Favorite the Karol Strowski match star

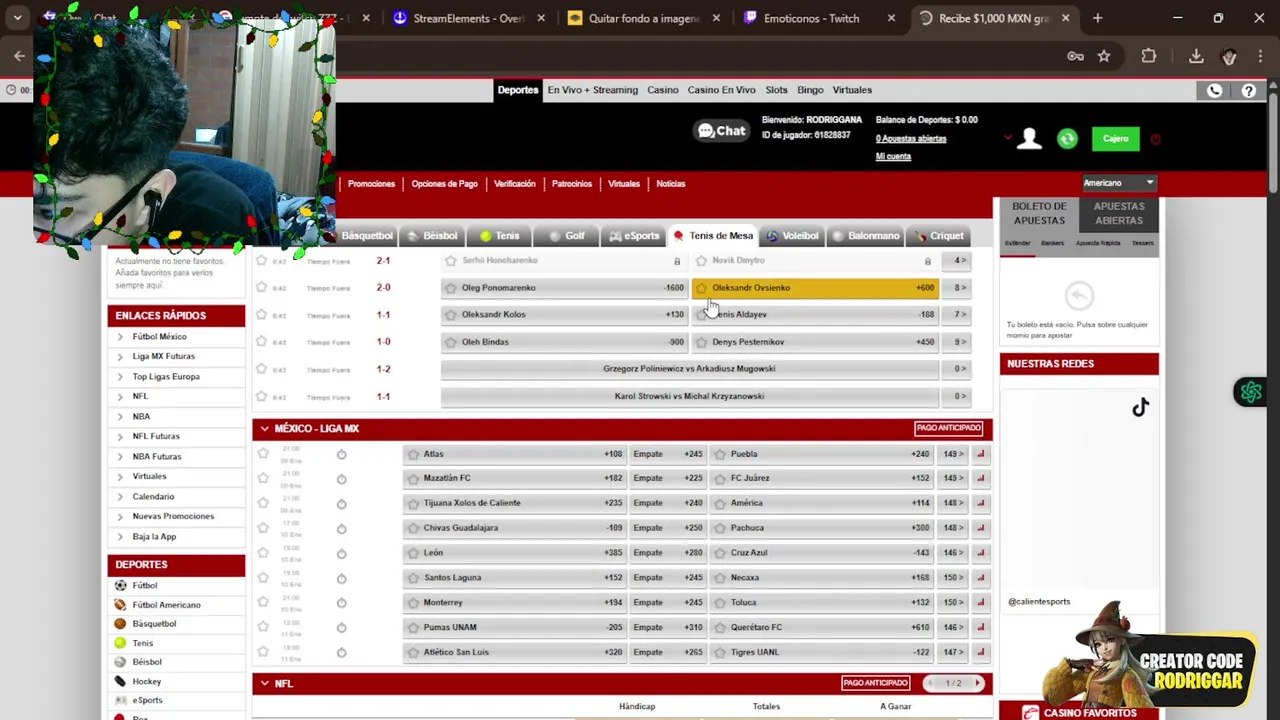pos(261,397)
